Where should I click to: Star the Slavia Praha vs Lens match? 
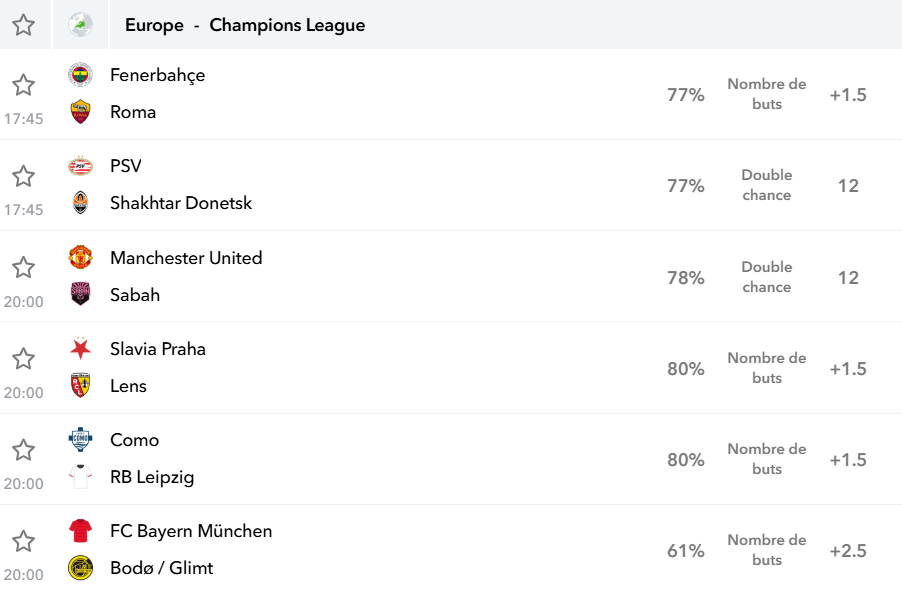click(x=24, y=358)
